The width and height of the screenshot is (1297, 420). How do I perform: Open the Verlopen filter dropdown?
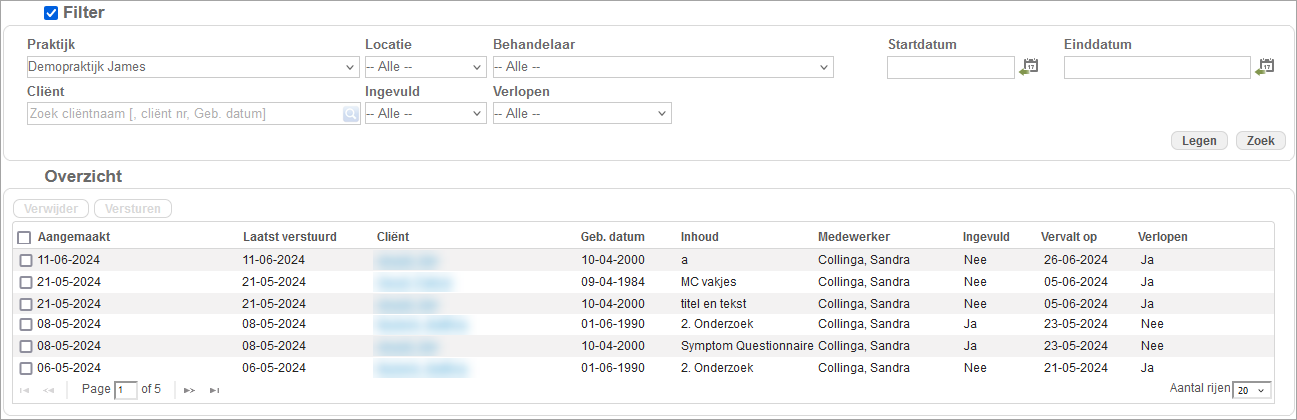[581, 114]
